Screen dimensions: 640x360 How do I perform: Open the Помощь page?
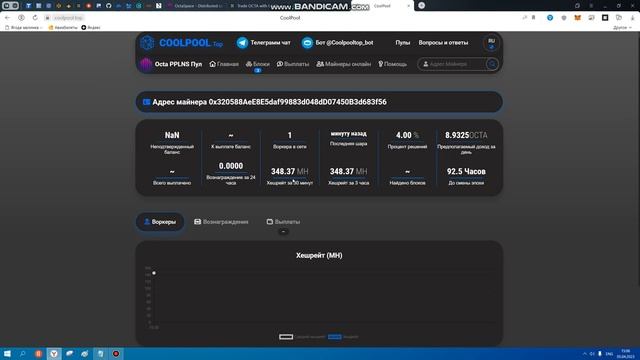pyautogui.click(x=392, y=64)
